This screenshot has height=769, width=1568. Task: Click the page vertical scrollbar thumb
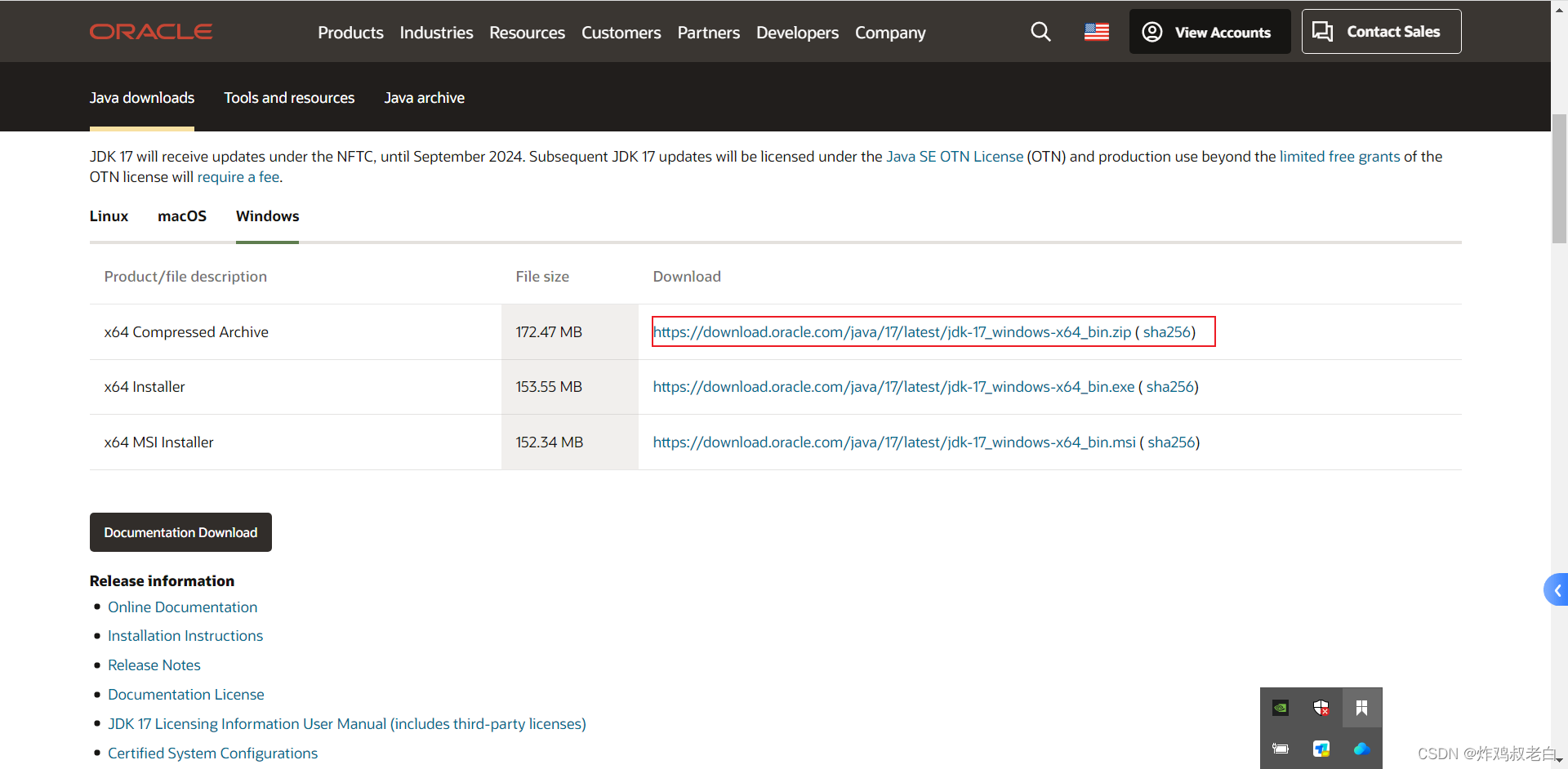pyautogui.click(x=1559, y=179)
